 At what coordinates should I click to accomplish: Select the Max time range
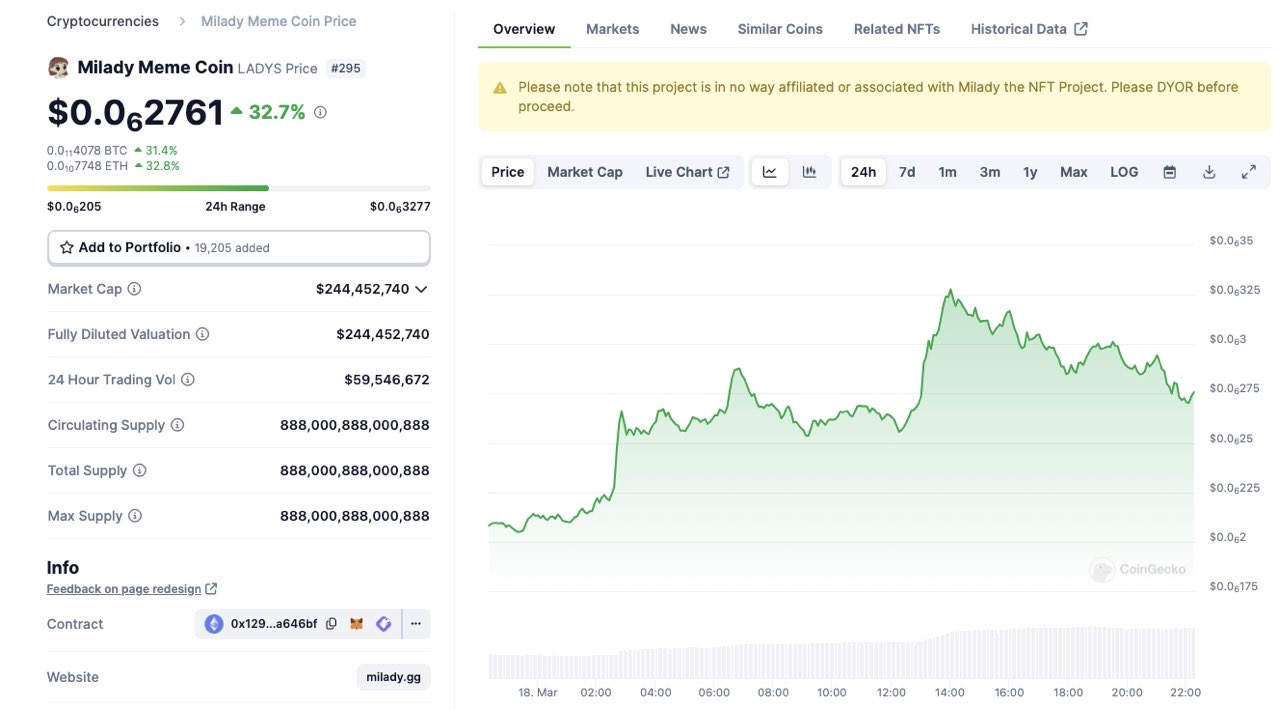[x=1073, y=172]
